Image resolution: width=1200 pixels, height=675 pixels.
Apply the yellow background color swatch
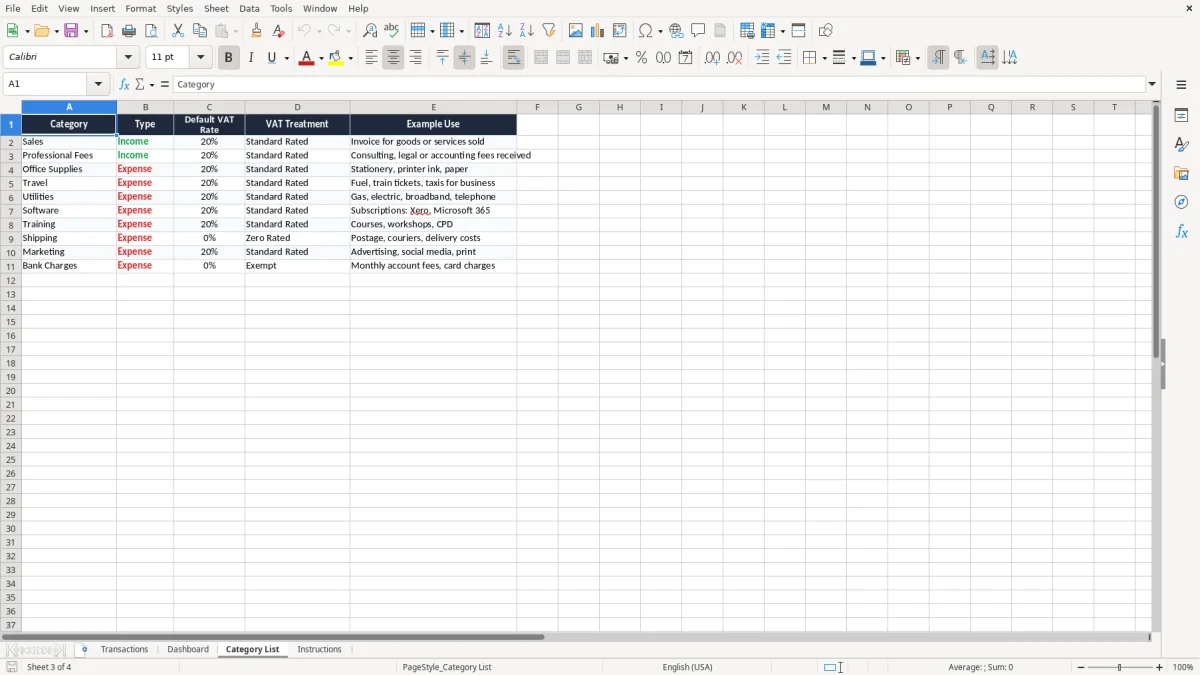337,58
